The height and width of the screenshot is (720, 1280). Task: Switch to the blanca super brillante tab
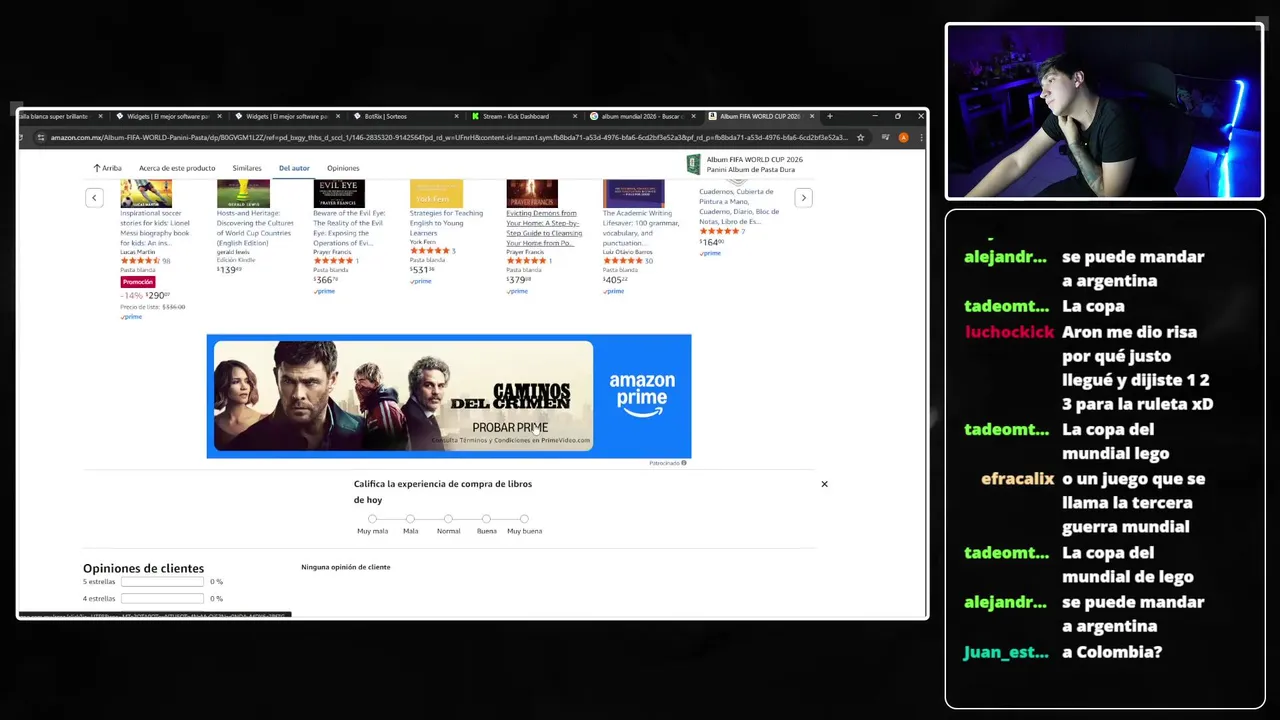[60, 116]
